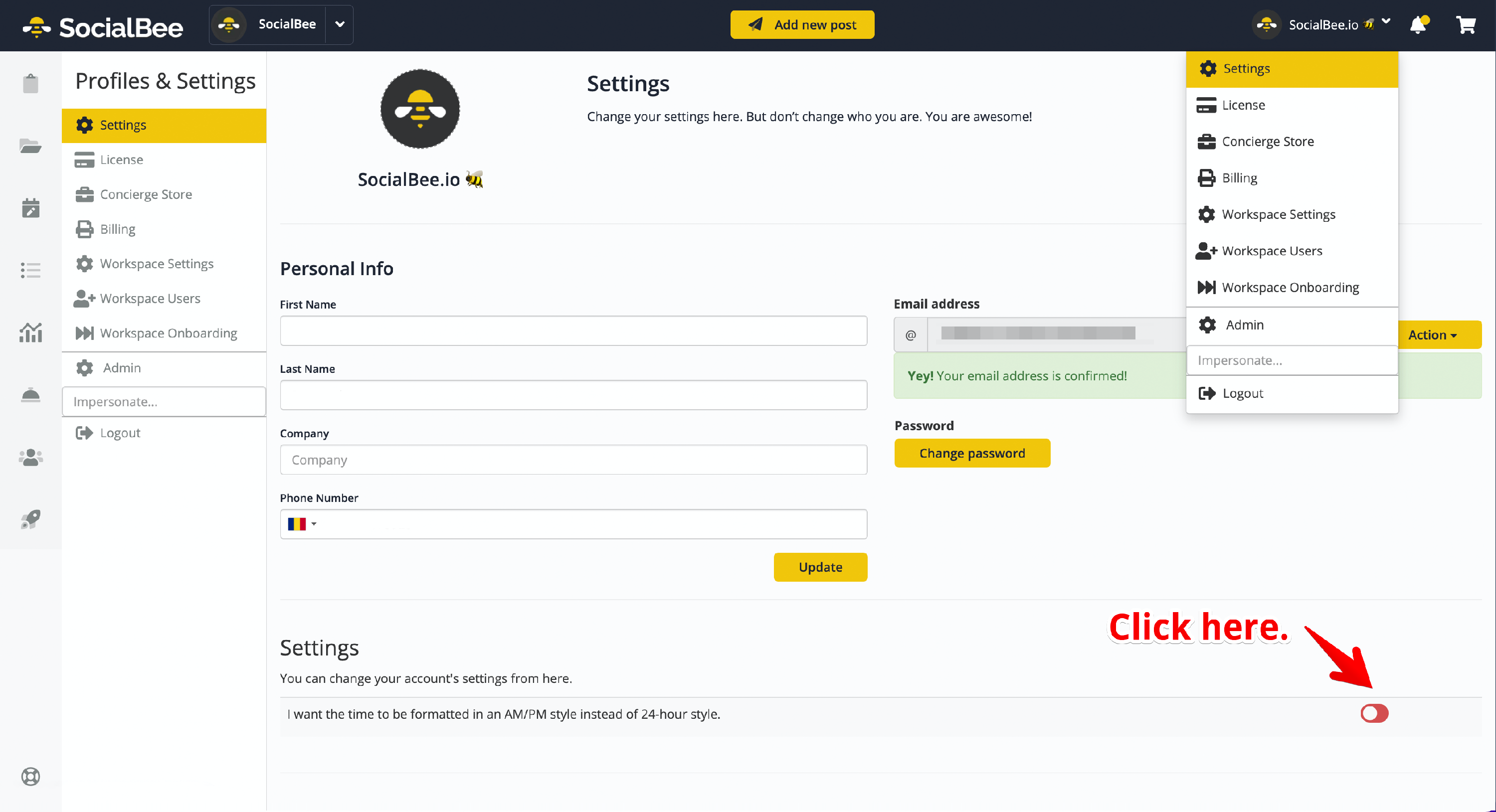Open the analytics chart icon in left rail
Screen dimensions: 1496x812
(30, 332)
